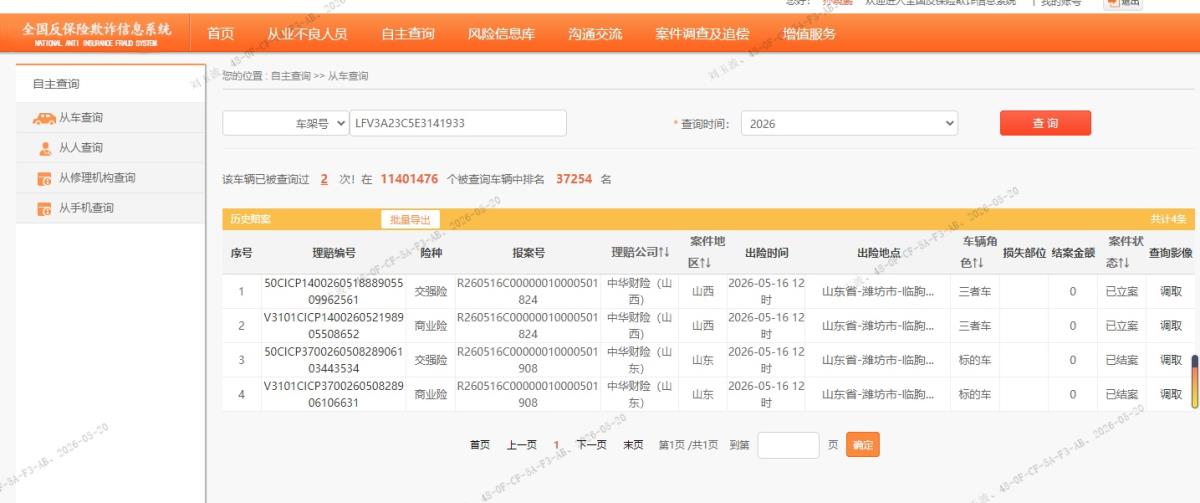
Task: Click the colored vertical scrollbar at right
Action: click(1194, 381)
